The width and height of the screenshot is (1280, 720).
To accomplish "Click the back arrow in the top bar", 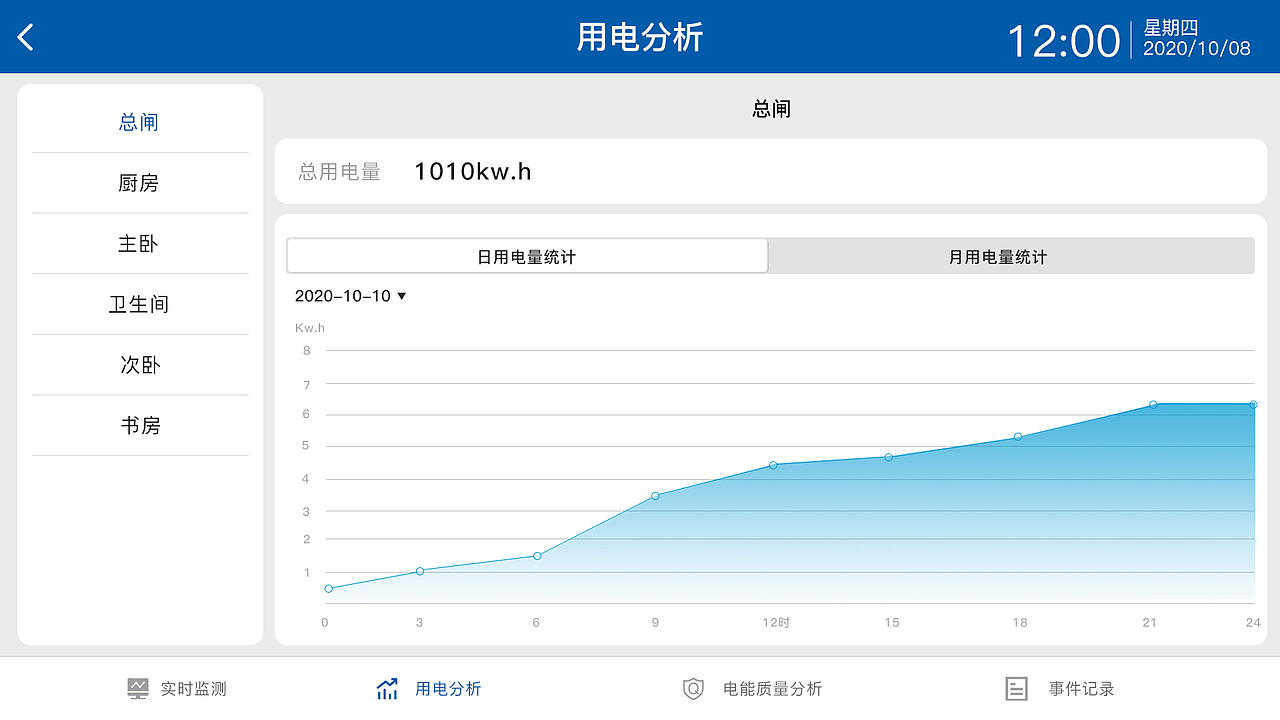I will pos(25,36).
